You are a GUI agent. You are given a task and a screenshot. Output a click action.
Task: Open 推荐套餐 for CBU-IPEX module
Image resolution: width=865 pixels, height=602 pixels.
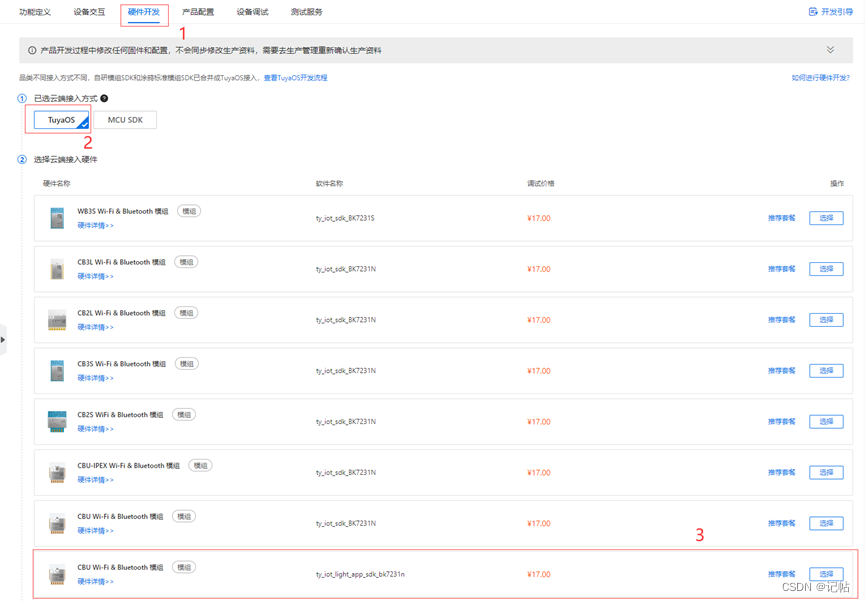pos(782,472)
